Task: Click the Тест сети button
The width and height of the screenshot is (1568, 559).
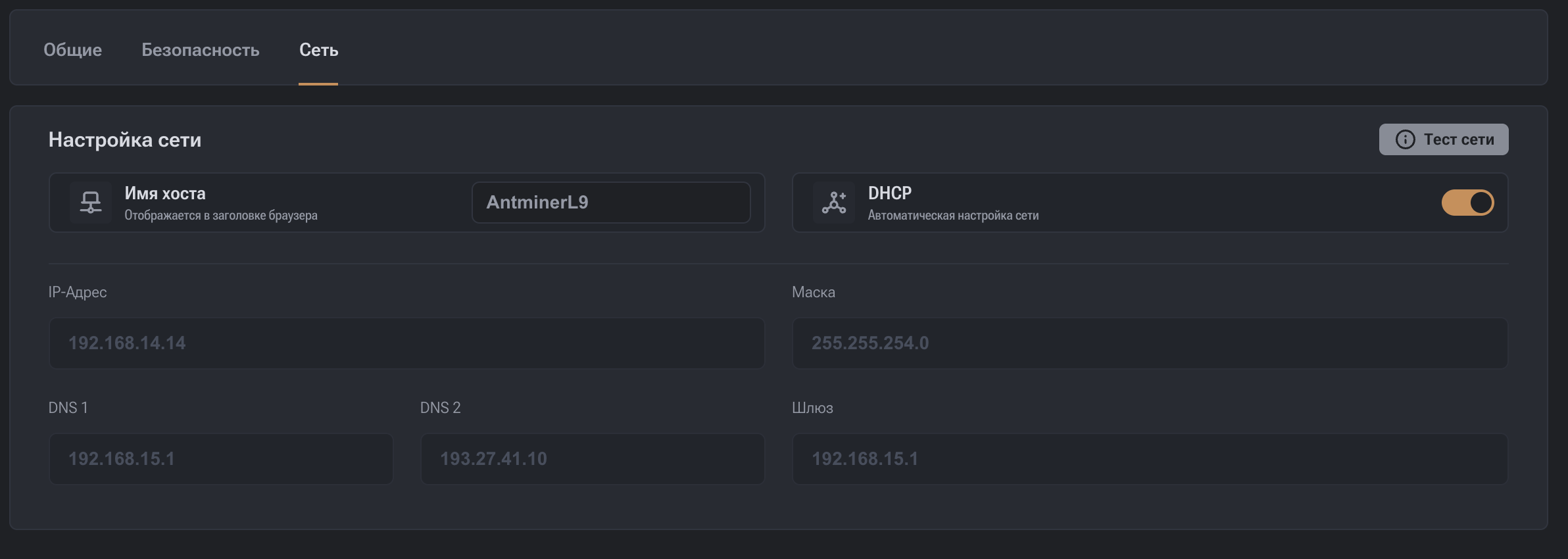Action: point(1444,139)
